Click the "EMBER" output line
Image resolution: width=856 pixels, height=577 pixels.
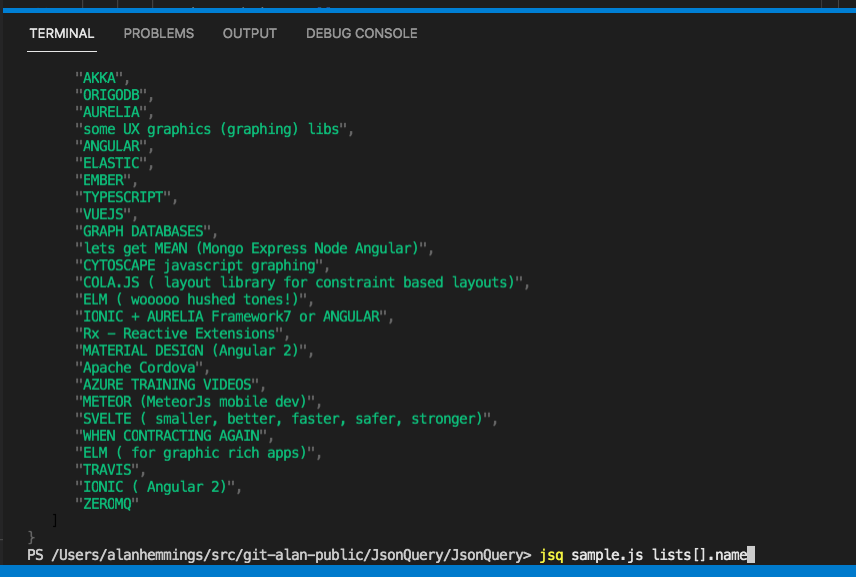tap(106, 180)
